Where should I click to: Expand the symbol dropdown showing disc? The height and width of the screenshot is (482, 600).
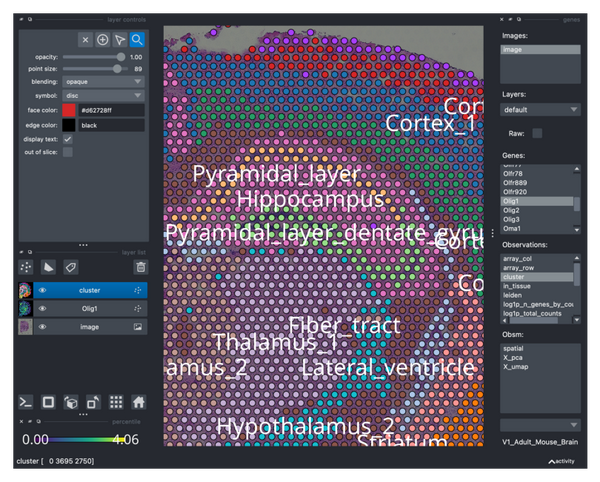coord(103,97)
